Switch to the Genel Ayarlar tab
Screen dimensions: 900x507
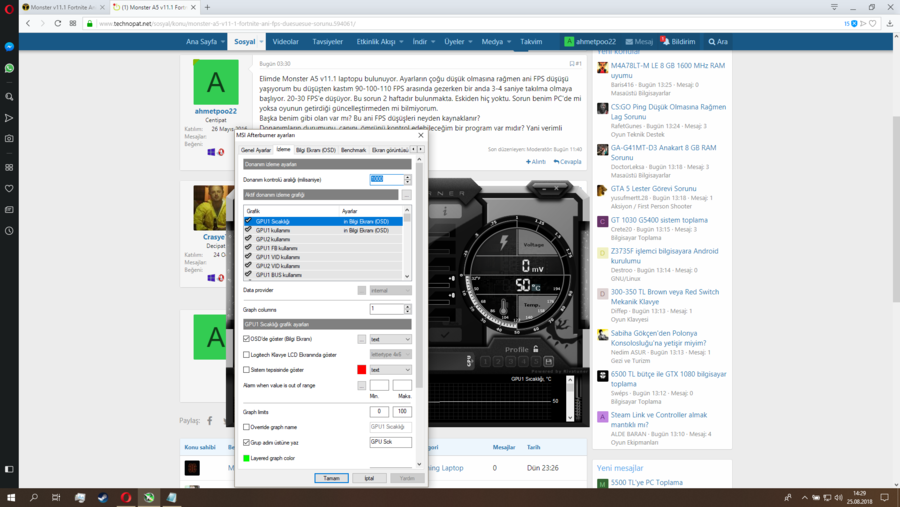pos(255,150)
